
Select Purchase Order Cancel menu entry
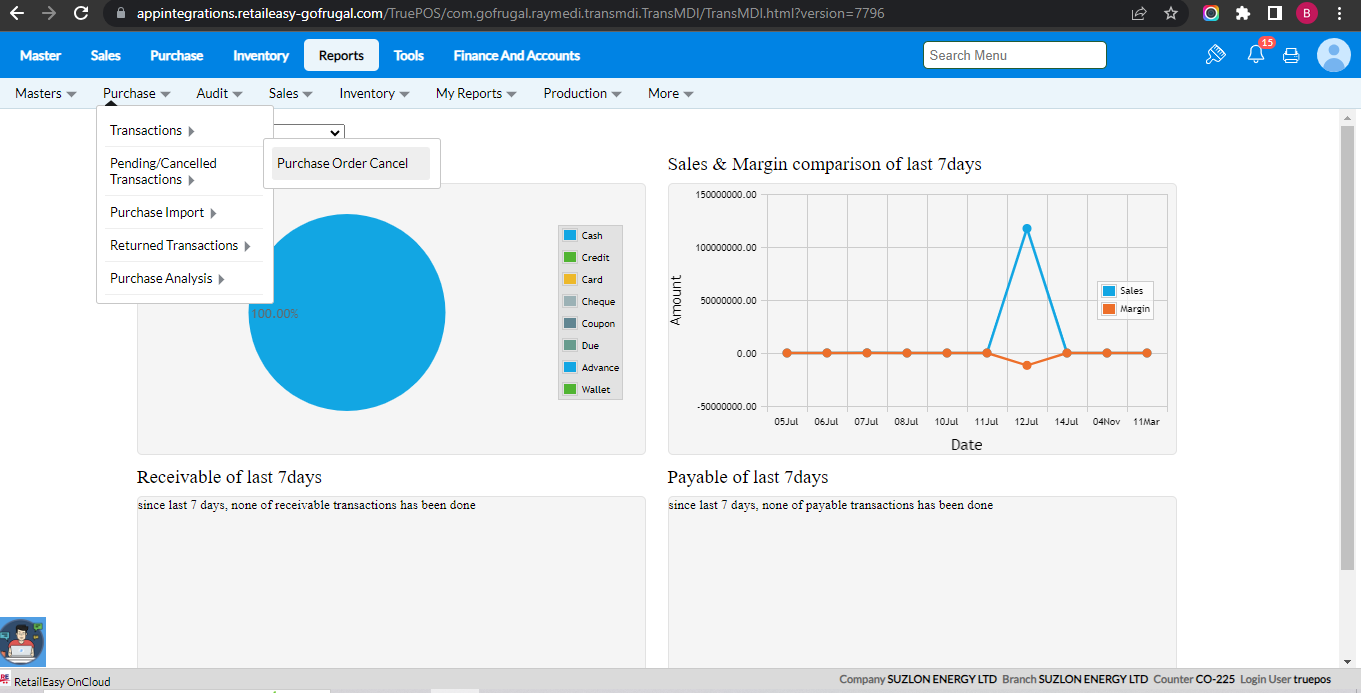click(x=343, y=164)
